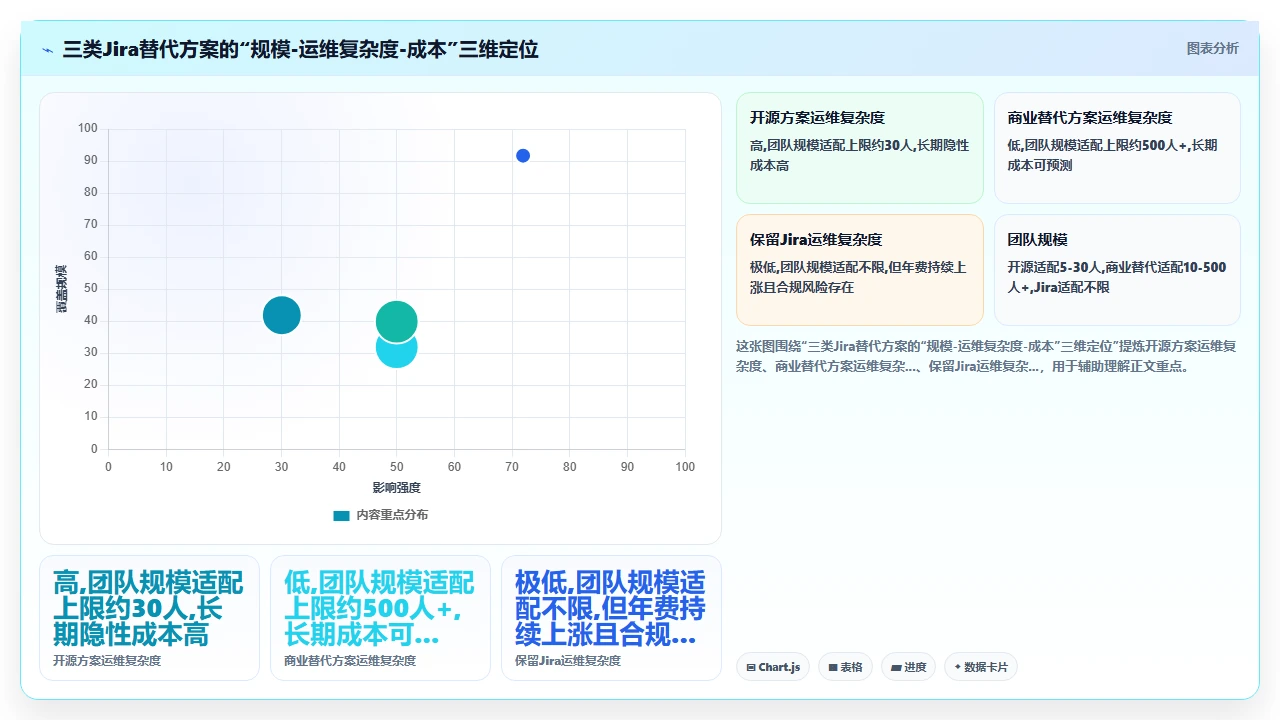
Task: Click the y-axis tick label 100
Action: [88, 128]
